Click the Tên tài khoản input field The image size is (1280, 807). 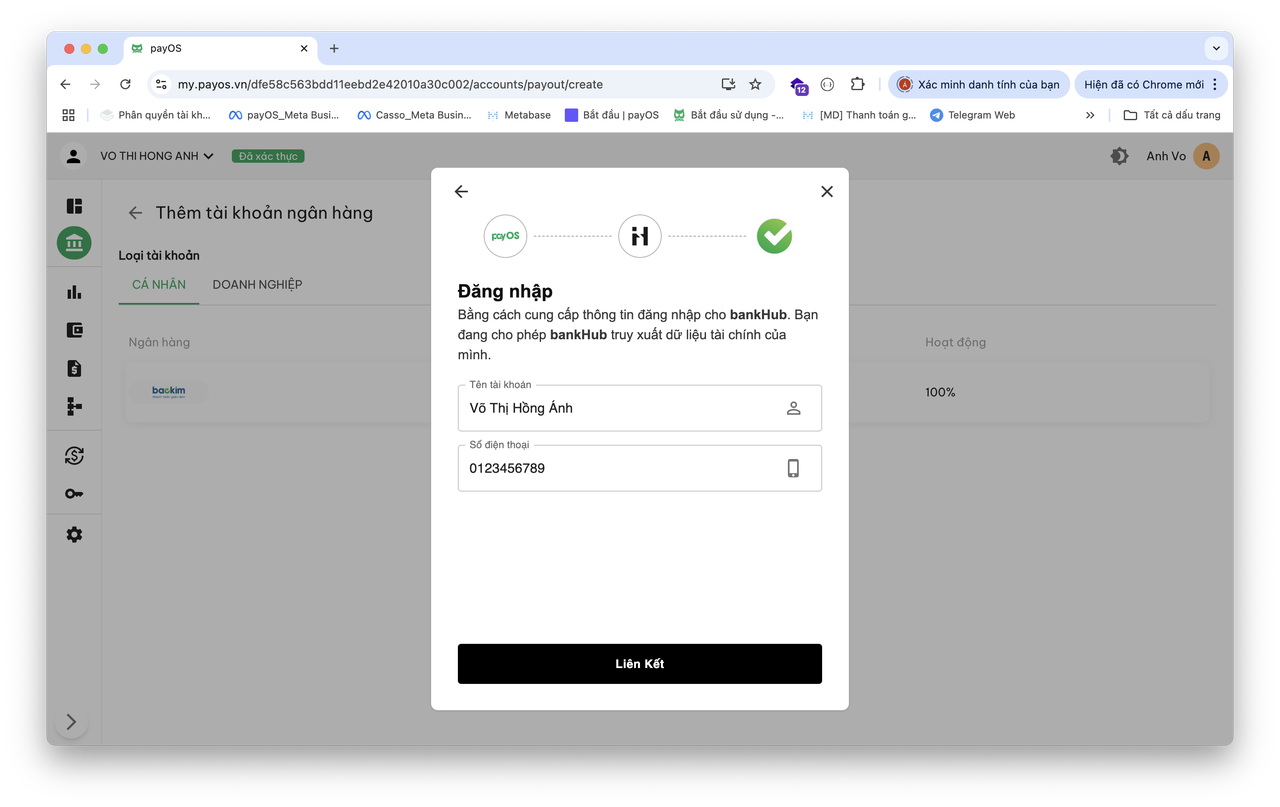click(x=640, y=408)
